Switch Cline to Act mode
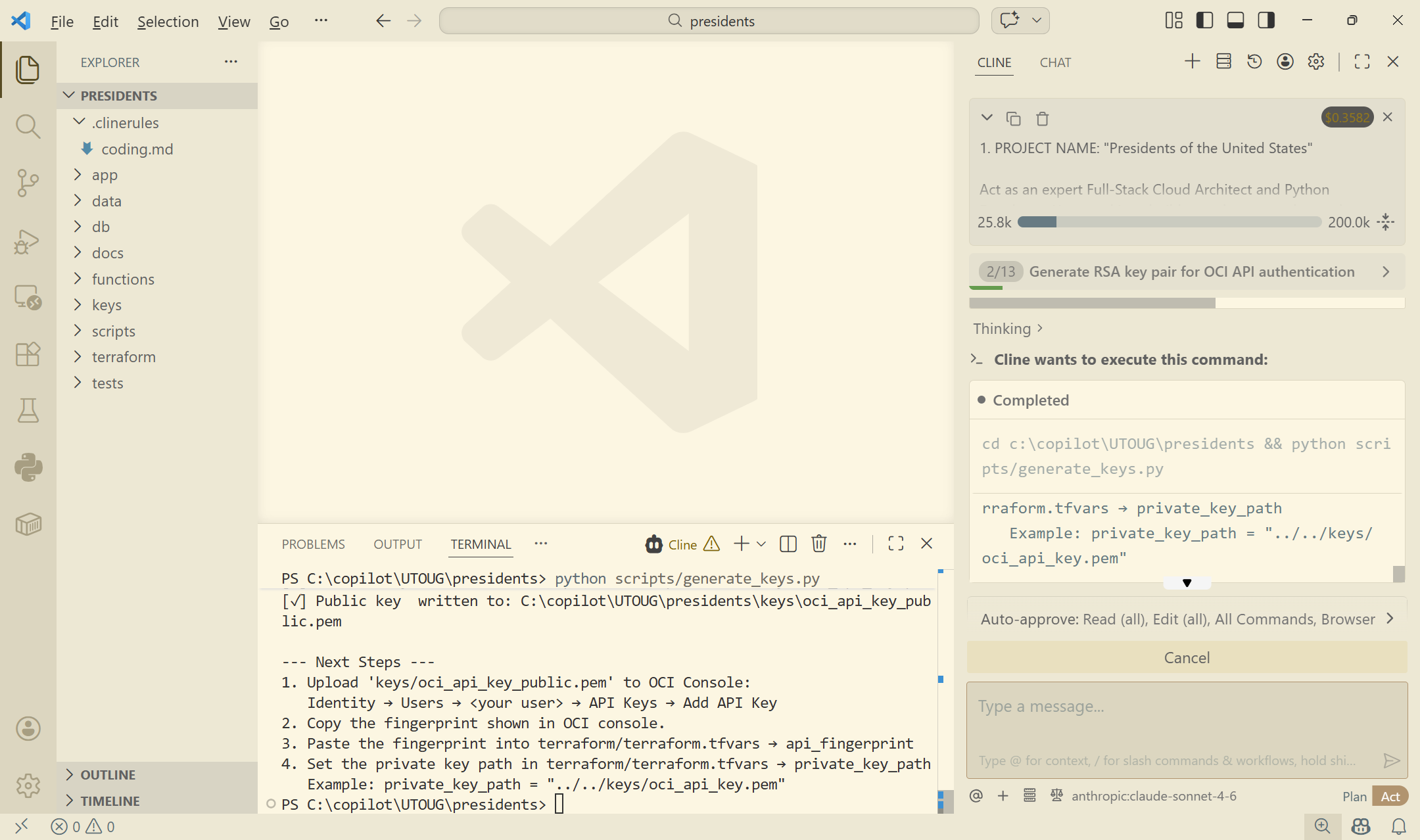This screenshot has height=840, width=1420. pyautogui.click(x=1390, y=796)
